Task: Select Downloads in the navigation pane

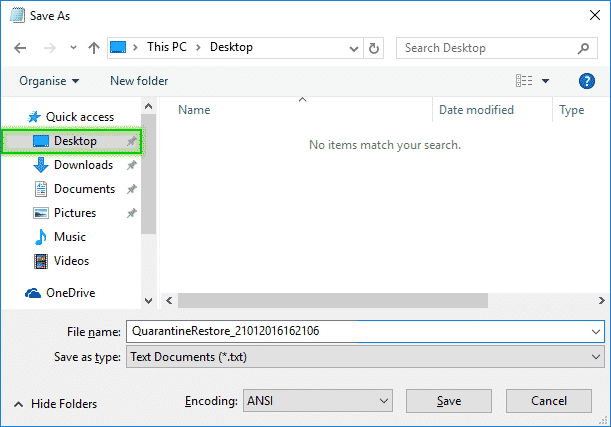Action: pyautogui.click(x=83, y=165)
